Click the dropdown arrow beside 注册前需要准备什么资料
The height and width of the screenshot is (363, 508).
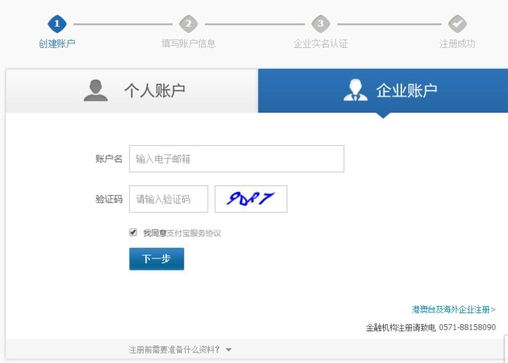229,350
